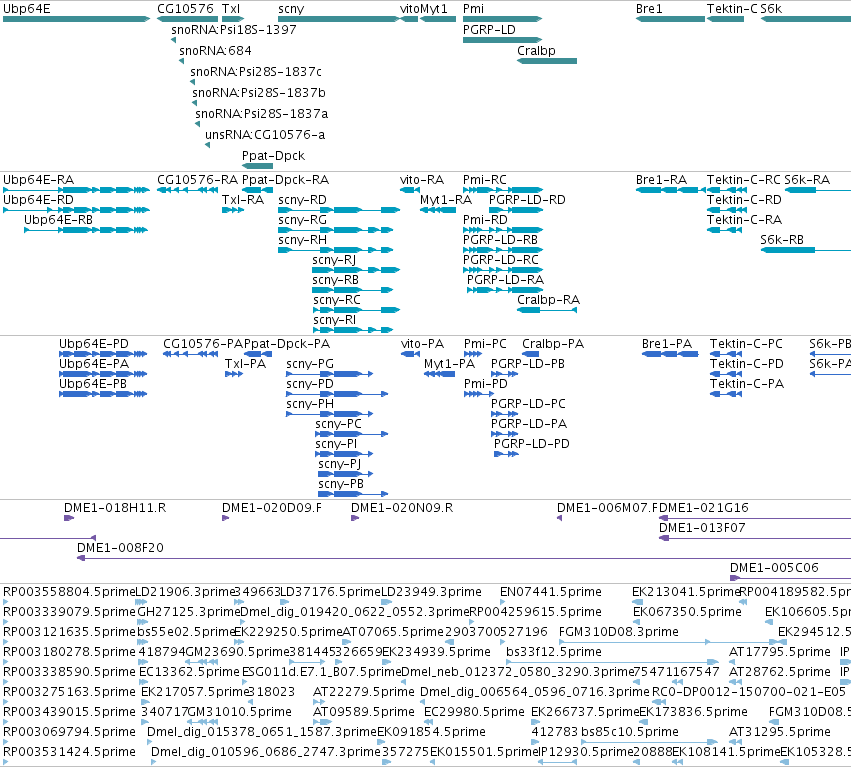Select the snoRNA:684 feature label
Image resolution: width=851 pixels, height=767 pixels.
pos(215,50)
